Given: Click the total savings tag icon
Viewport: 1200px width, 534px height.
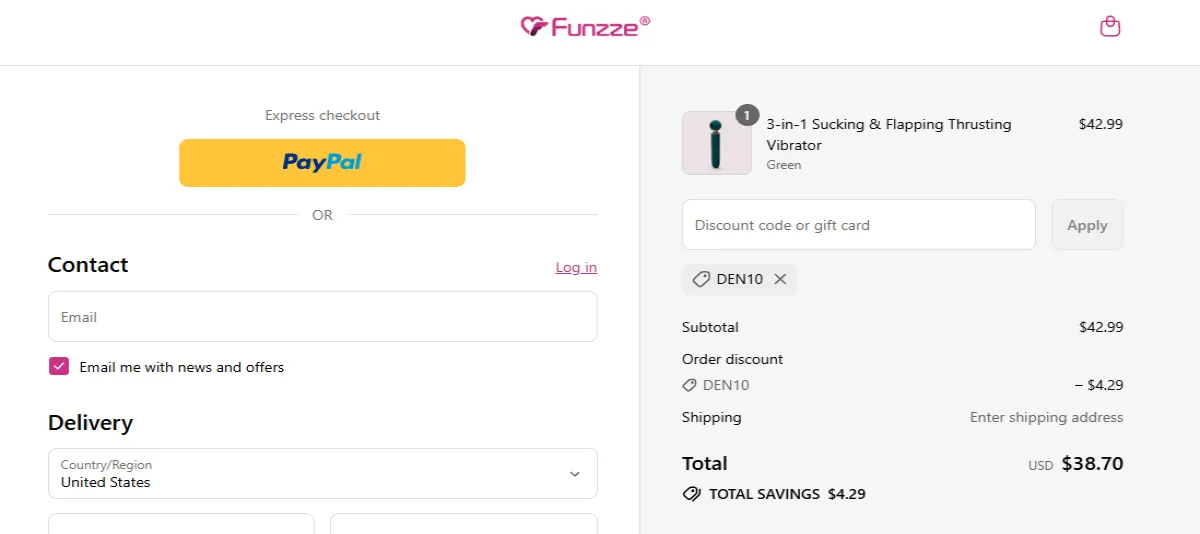Looking at the screenshot, I should (x=691, y=494).
